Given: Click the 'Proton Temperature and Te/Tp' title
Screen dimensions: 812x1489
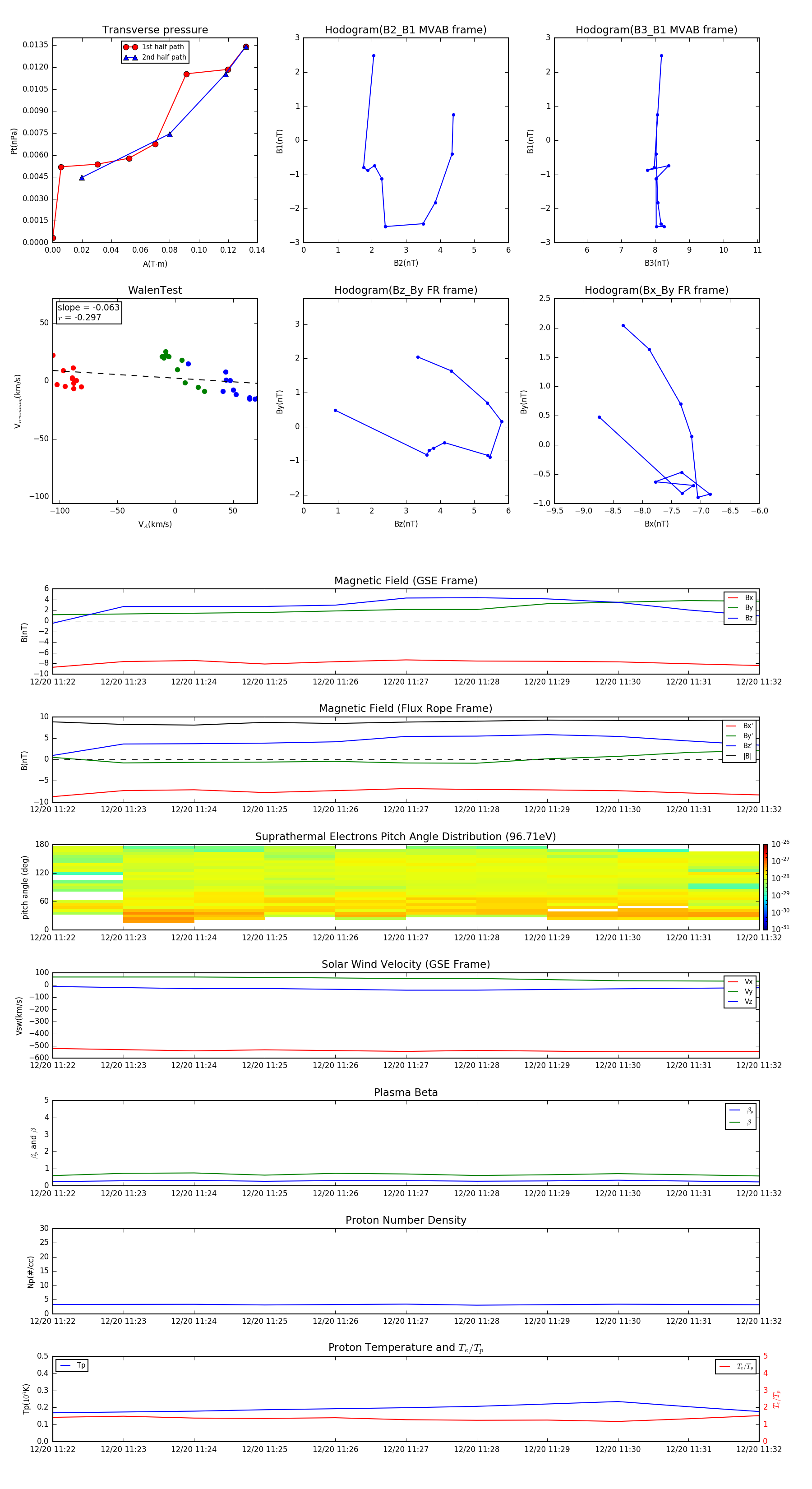Looking at the screenshot, I should click(406, 1349).
